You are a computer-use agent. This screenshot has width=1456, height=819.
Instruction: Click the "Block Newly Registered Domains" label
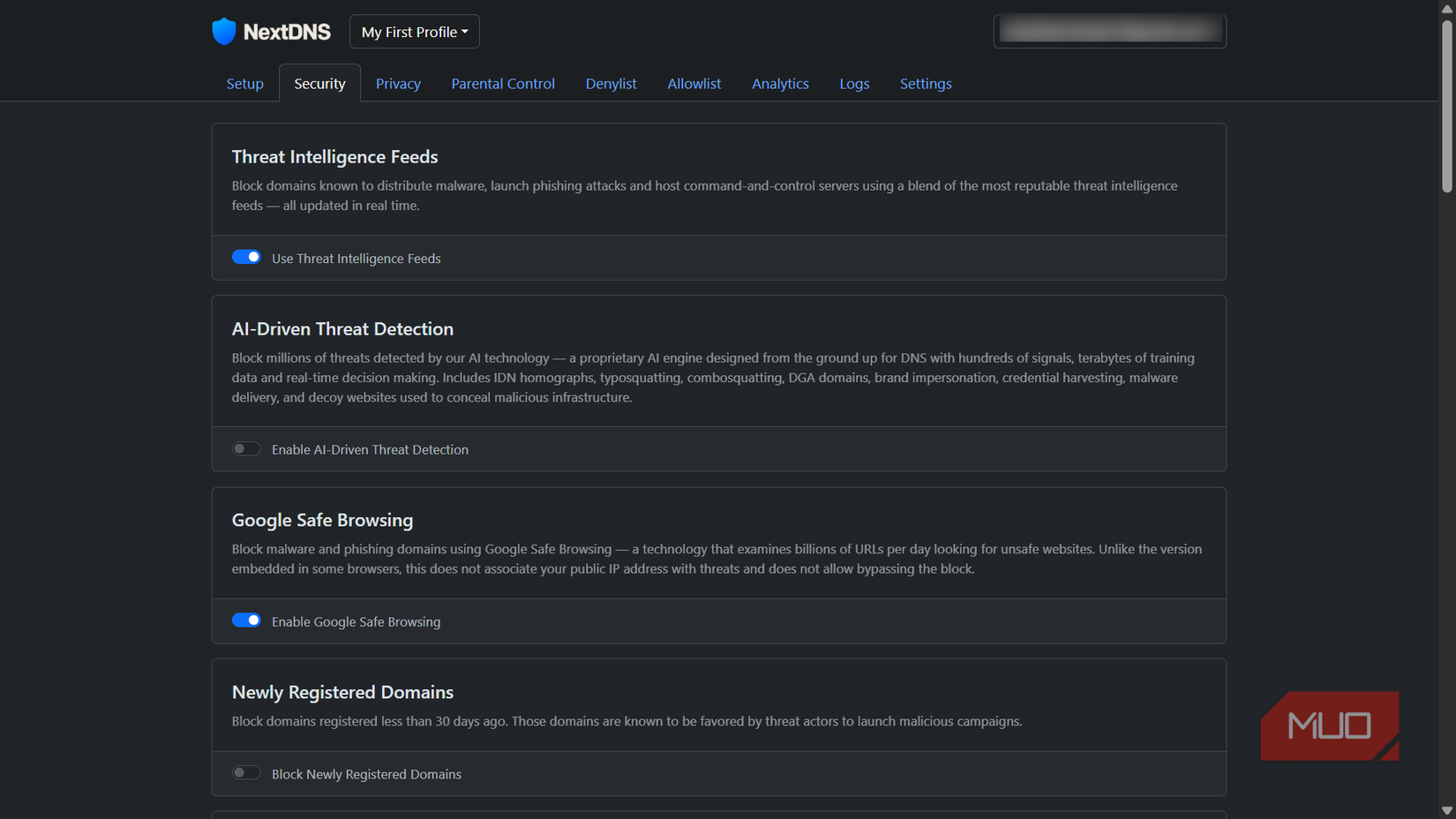pos(366,774)
